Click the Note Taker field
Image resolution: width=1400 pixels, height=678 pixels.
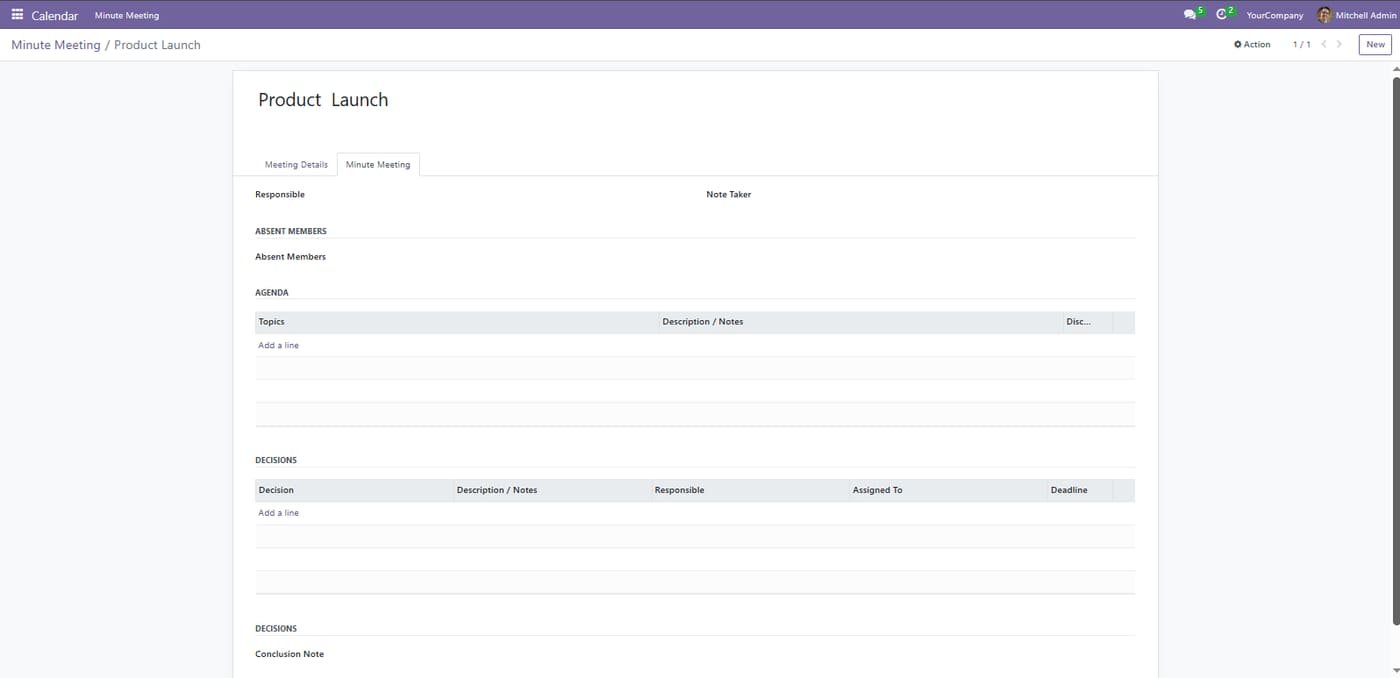click(728, 194)
